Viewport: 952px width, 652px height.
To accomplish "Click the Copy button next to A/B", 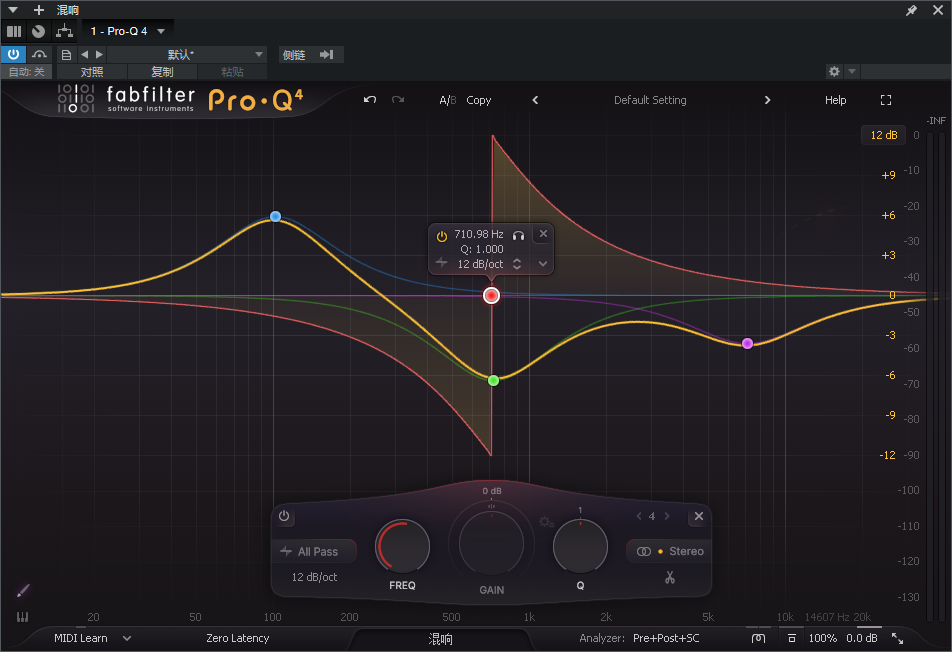I will [477, 100].
